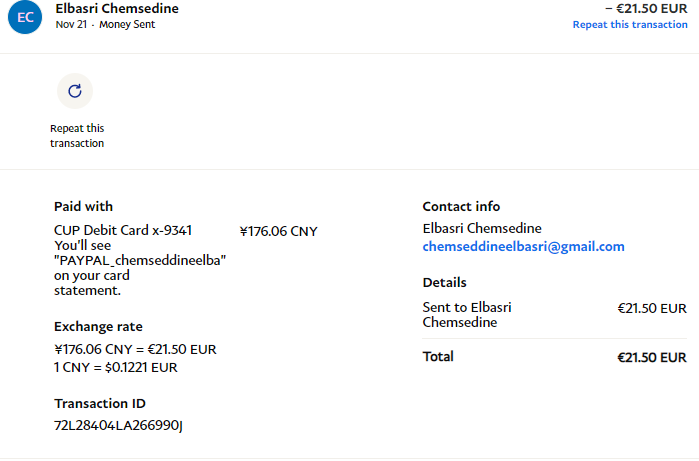This screenshot has height=461, width=699.
Task: Click the CUP Debit Card x-9341 text
Action: point(123,231)
